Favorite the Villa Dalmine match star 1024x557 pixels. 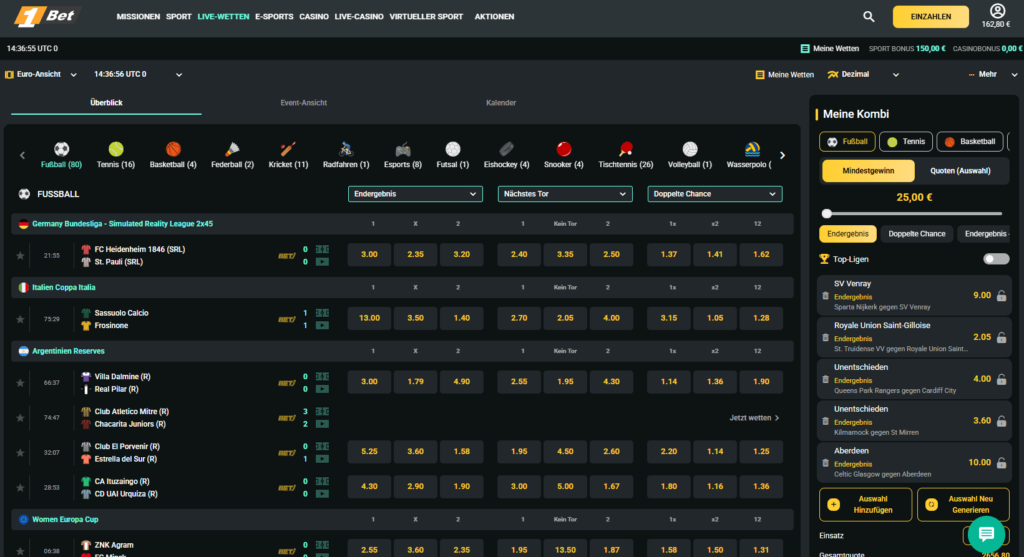click(x=20, y=383)
